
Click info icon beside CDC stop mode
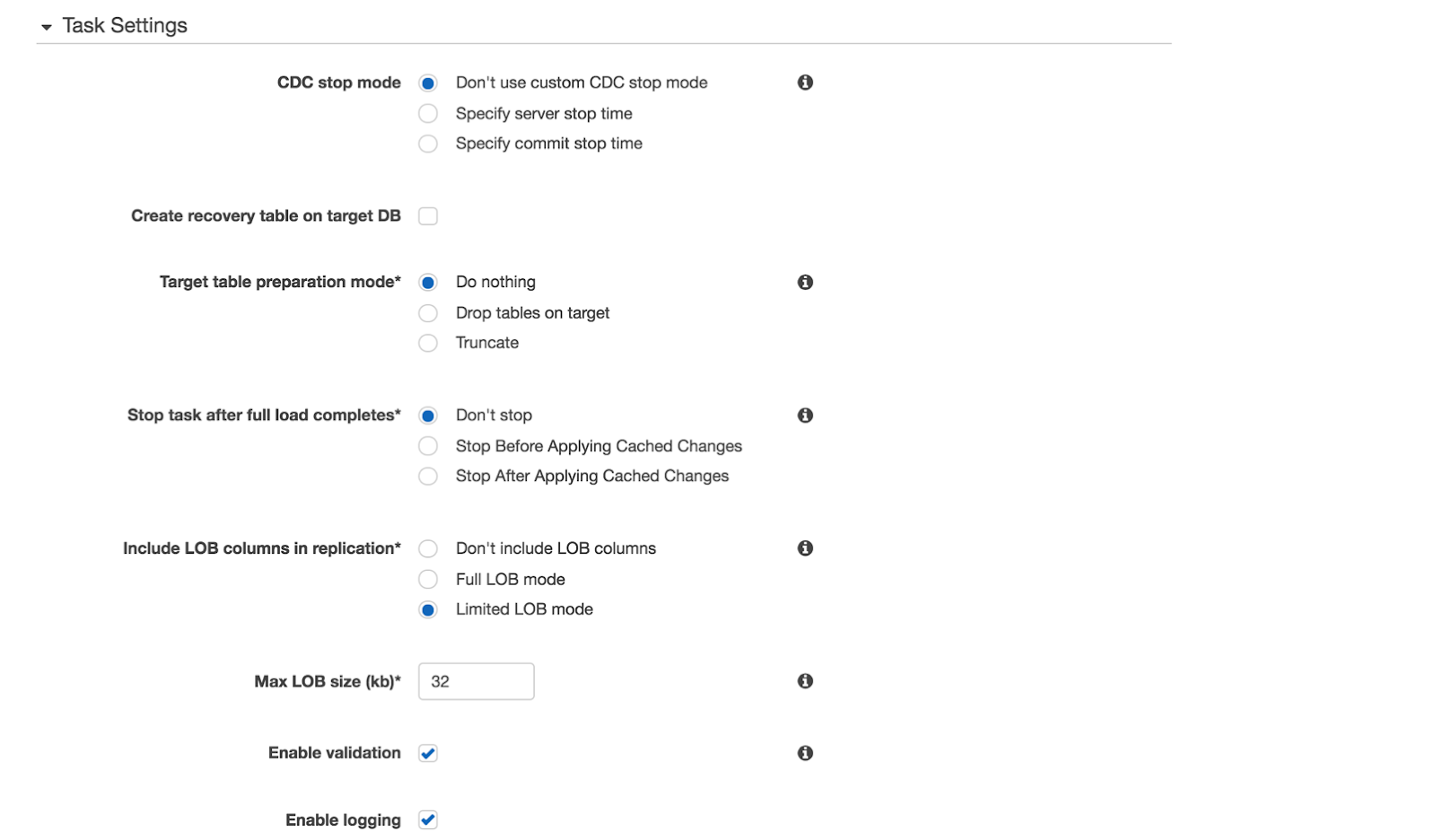pos(805,83)
